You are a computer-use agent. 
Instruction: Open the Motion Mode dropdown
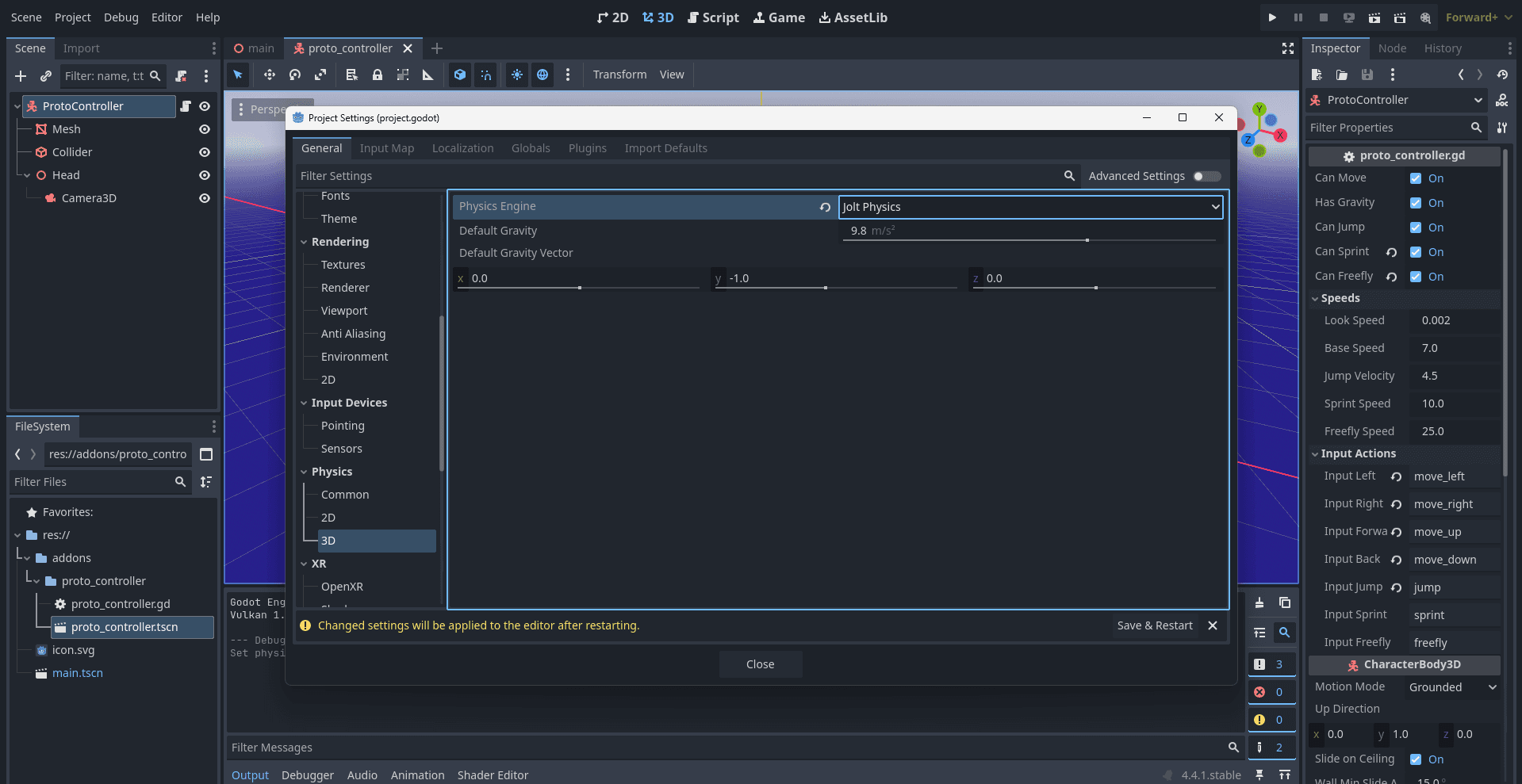pos(1453,687)
